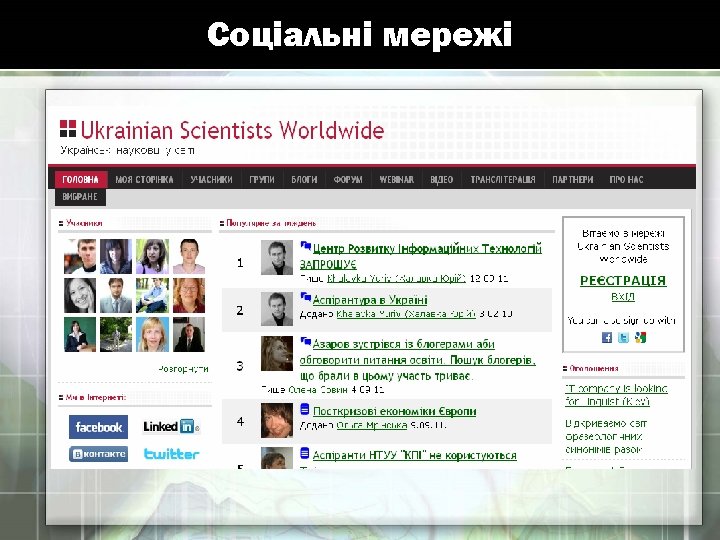Image resolution: width=720 pixels, height=540 pixels.
Task: Open author avatar for ranked post 4
Action: pyautogui.click(x=276, y=421)
